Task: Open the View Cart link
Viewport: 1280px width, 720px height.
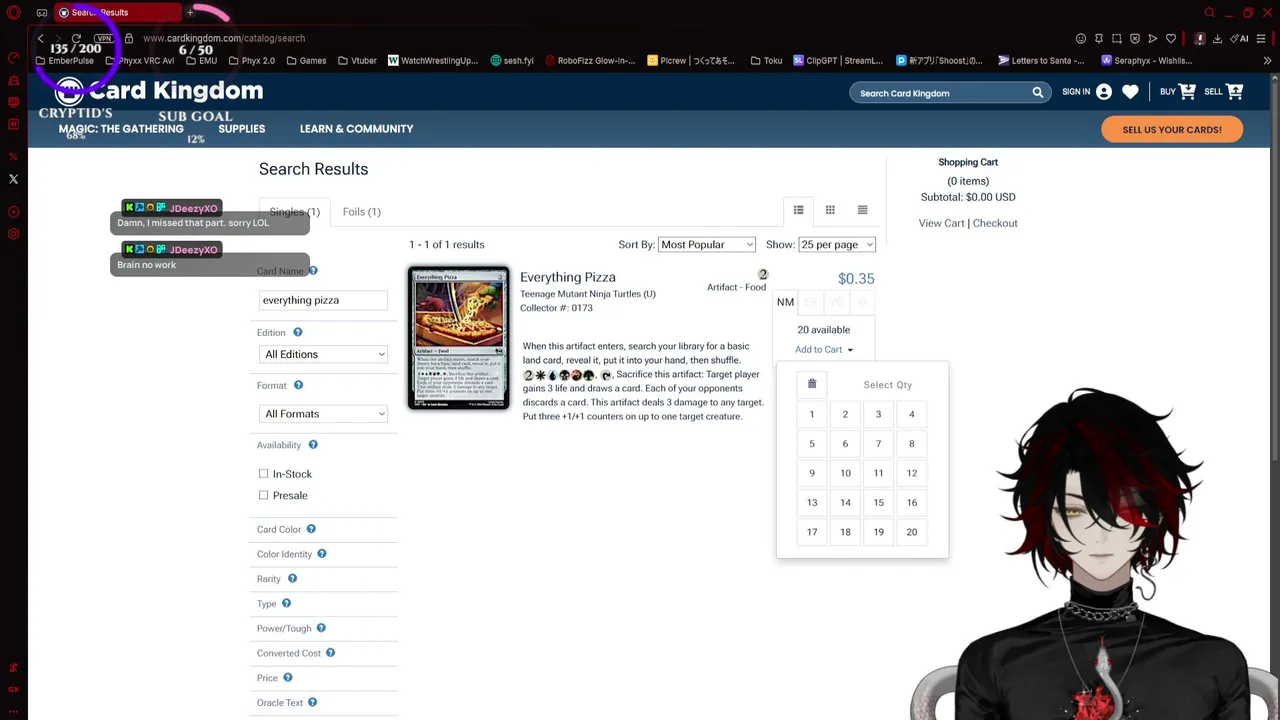Action: click(942, 223)
